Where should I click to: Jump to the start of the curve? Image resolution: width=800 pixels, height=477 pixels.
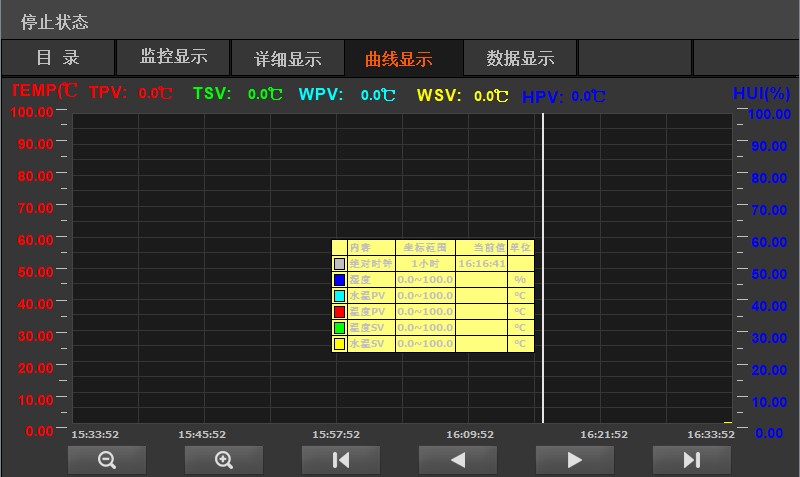(341, 460)
